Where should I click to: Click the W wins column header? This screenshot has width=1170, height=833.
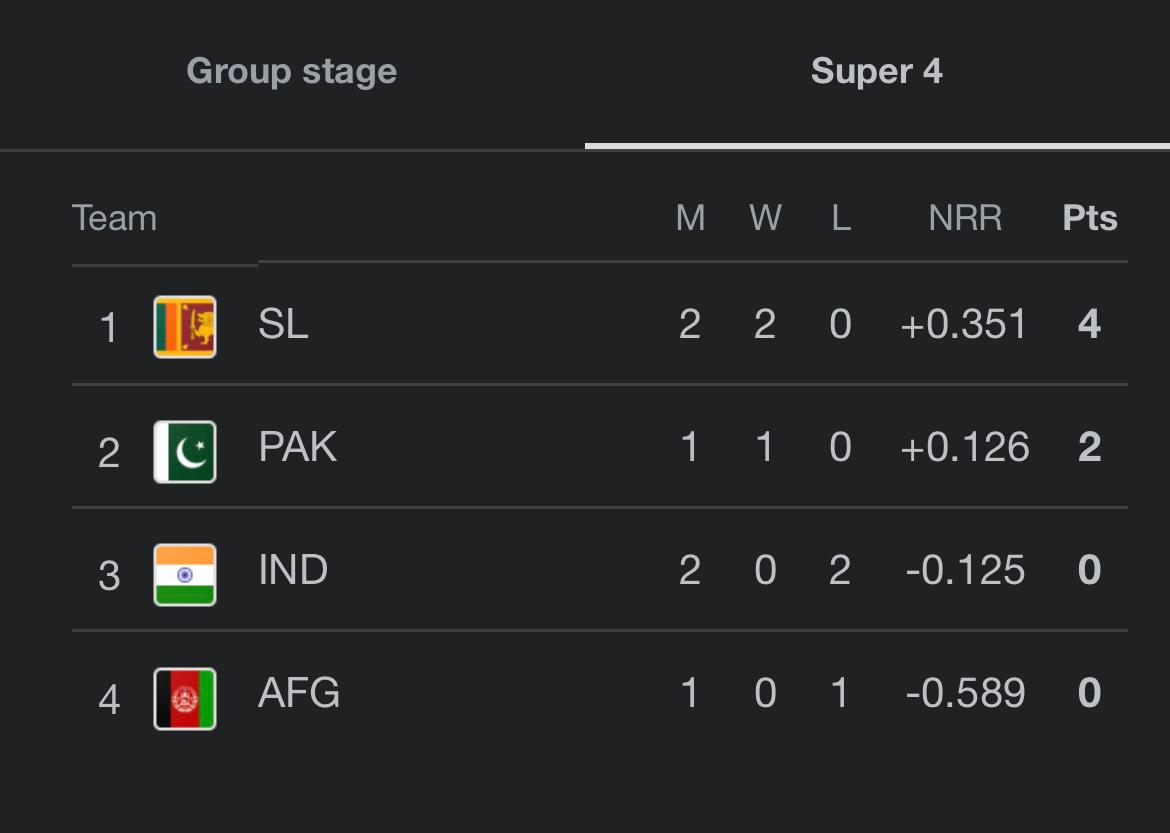click(765, 218)
